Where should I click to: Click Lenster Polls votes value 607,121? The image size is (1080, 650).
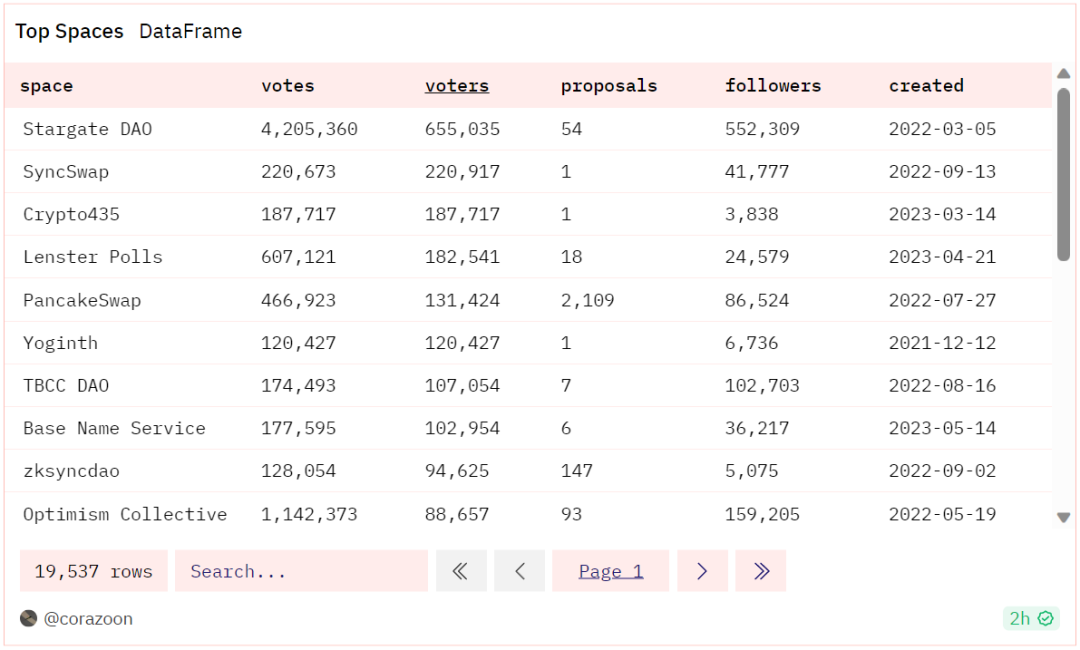[298, 257]
